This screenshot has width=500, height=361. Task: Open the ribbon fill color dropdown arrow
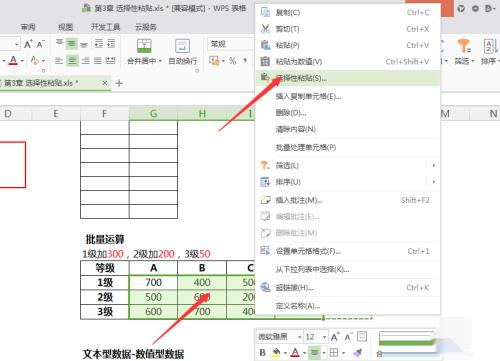[43, 61]
